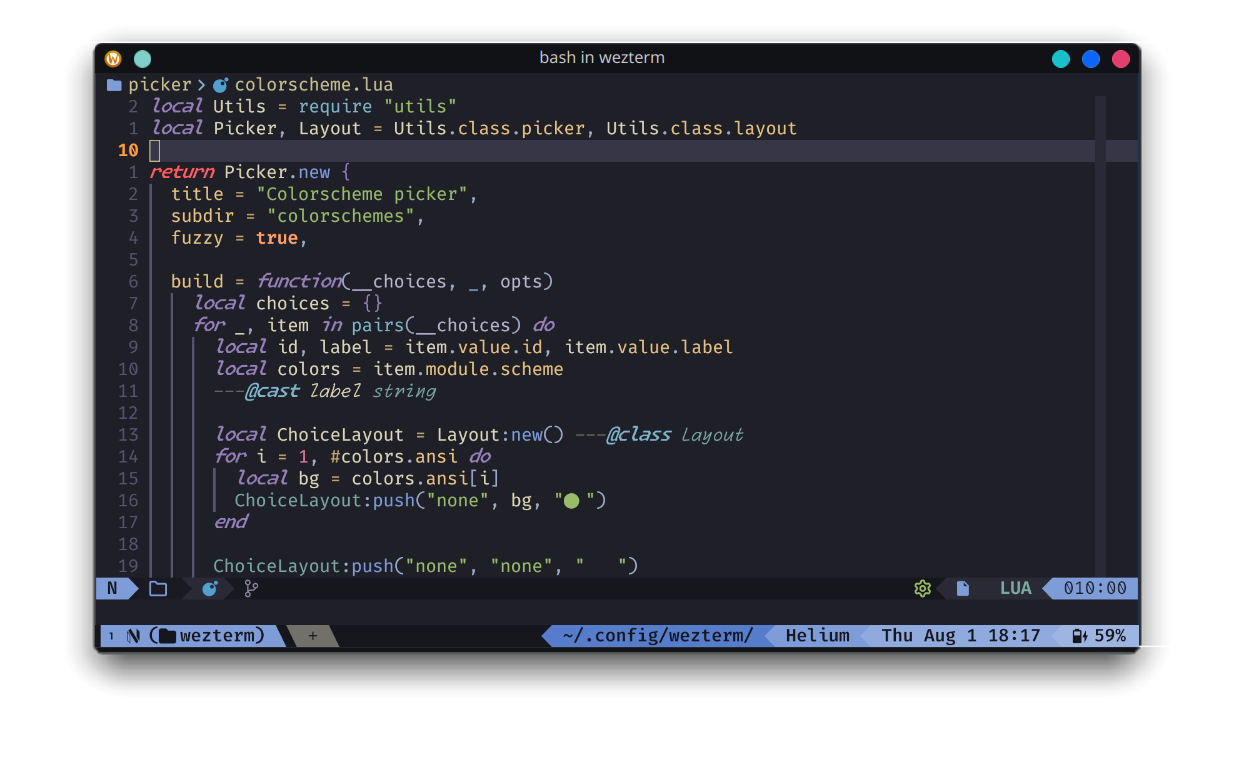Click the N normal-mode indicator segment

pyautogui.click(x=113, y=588)
